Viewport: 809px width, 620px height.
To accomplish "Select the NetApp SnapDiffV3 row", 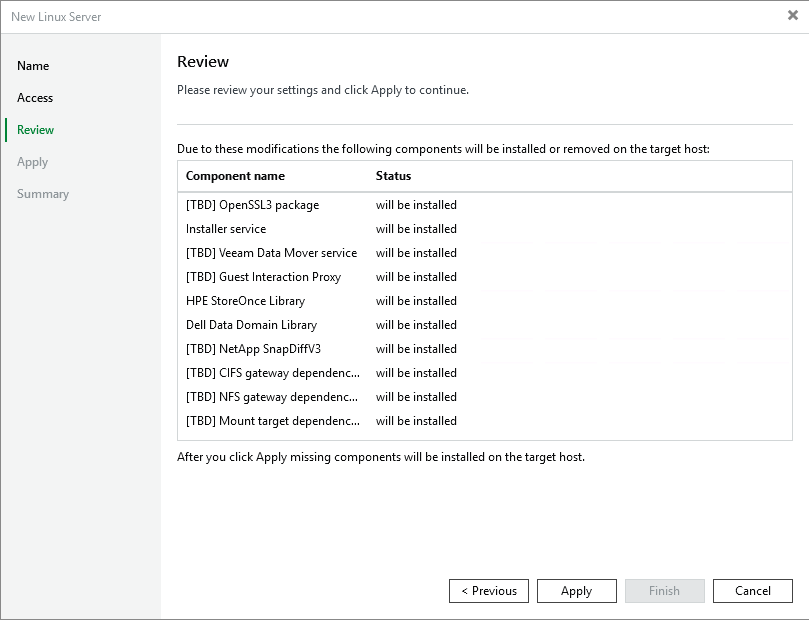I will (253, 349).
